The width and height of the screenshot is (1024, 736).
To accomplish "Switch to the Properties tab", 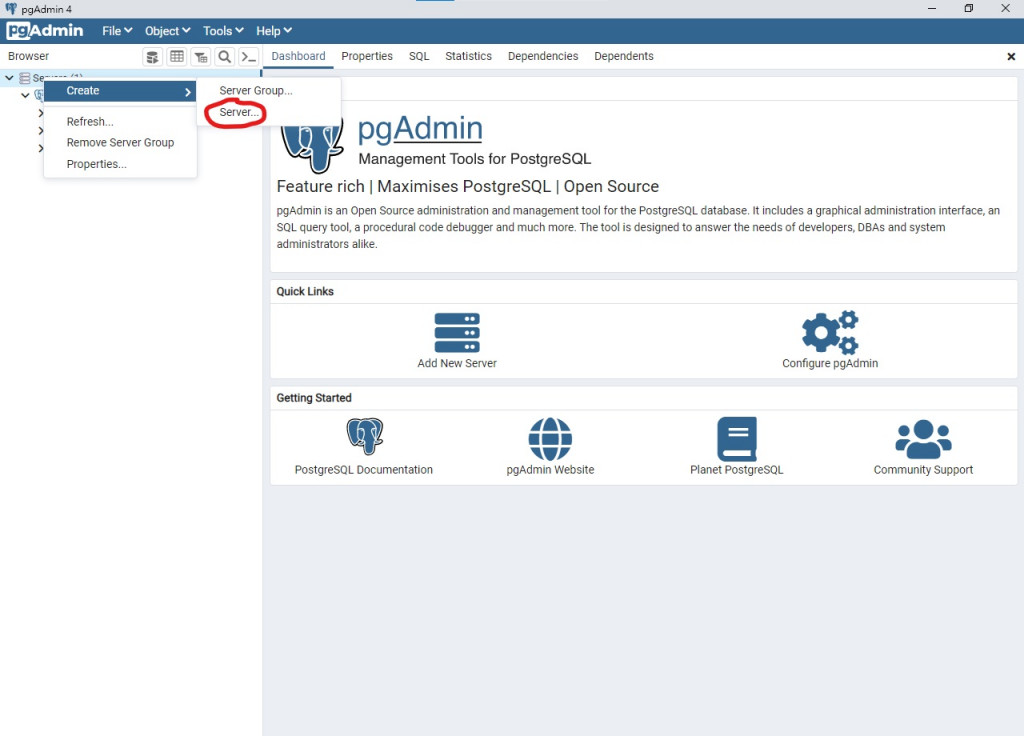I will point(367,56).
